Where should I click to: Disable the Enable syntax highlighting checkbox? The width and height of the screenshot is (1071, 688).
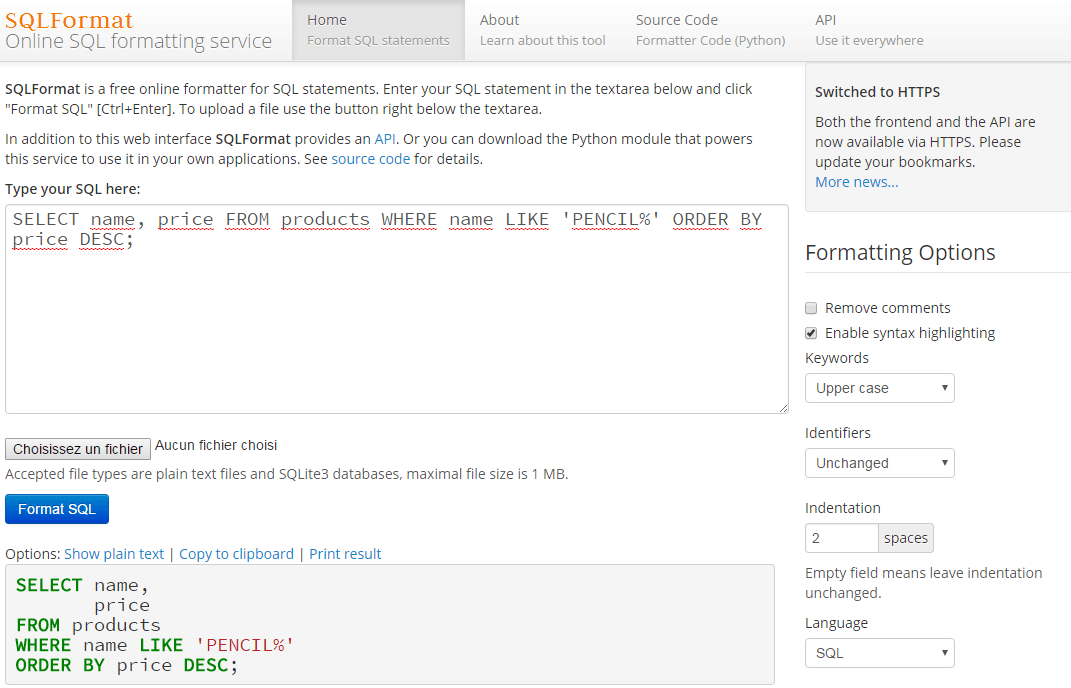pos(812,333)
